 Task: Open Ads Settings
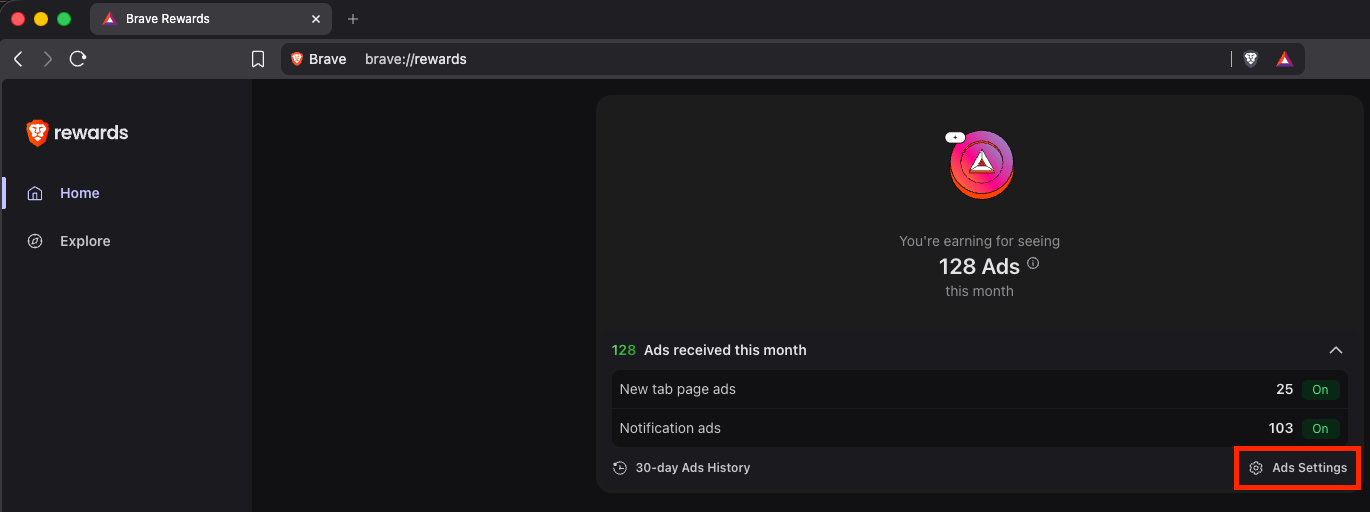[1298, 468]
